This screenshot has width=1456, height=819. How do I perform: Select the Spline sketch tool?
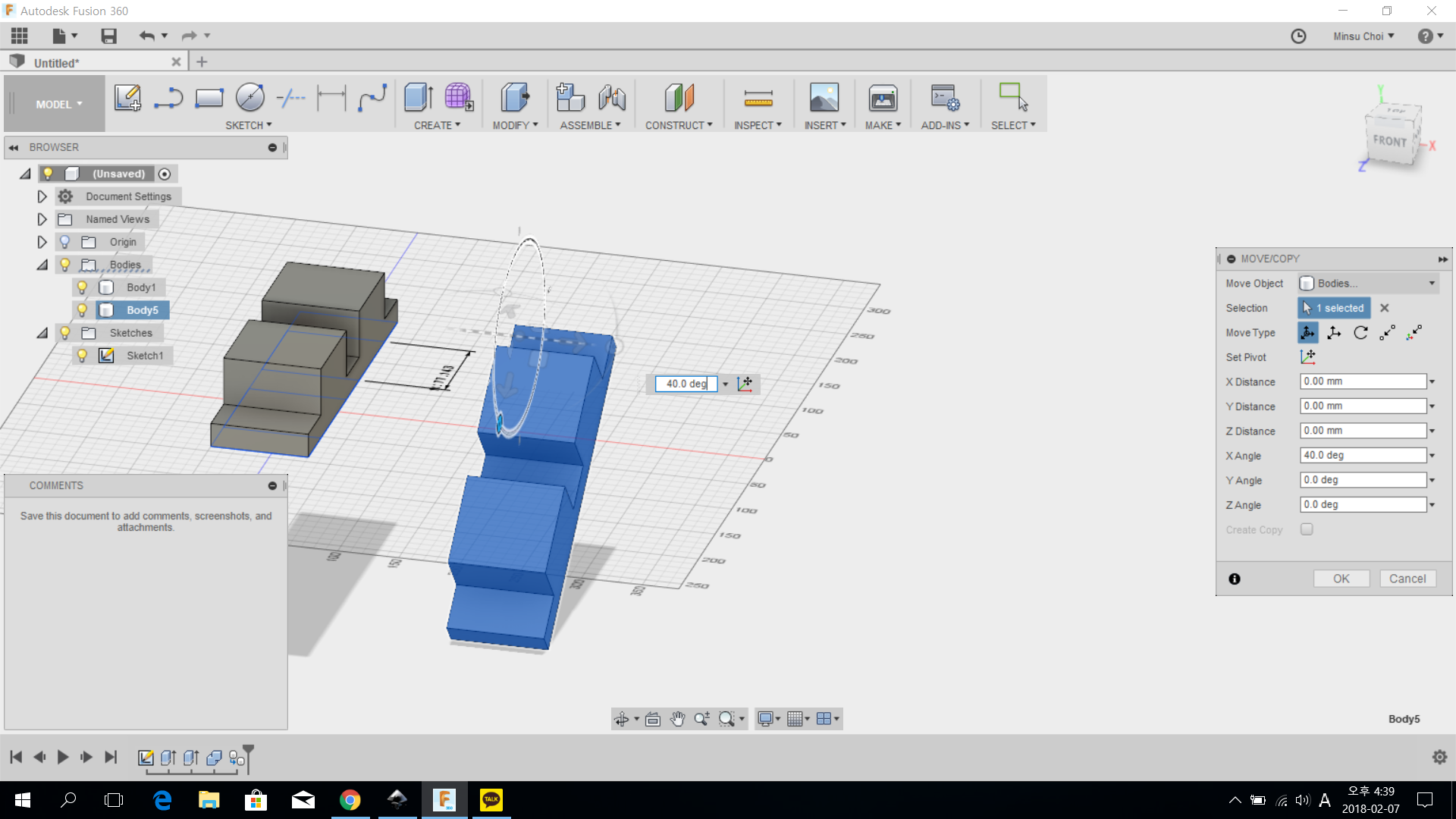(372, 98)
